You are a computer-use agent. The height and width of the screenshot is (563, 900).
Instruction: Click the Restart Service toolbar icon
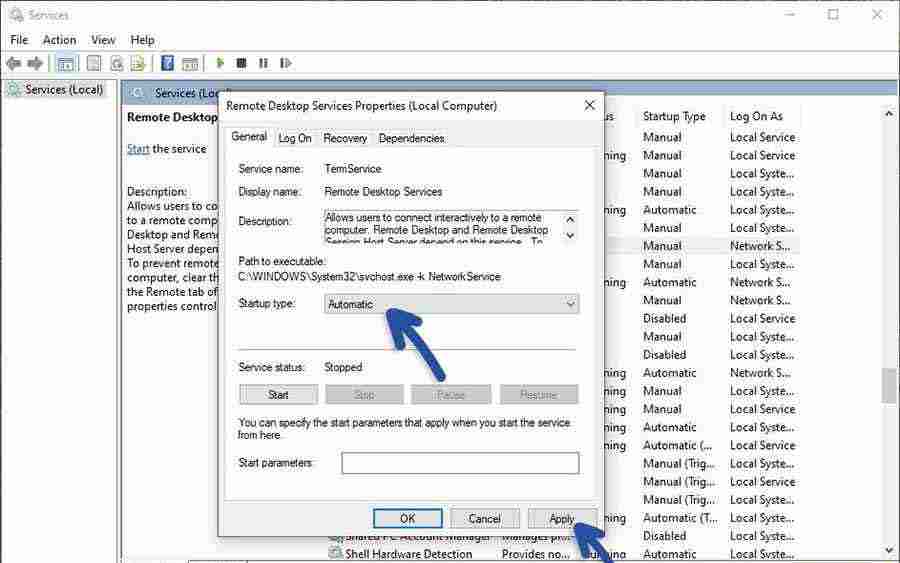coord(285,63)
